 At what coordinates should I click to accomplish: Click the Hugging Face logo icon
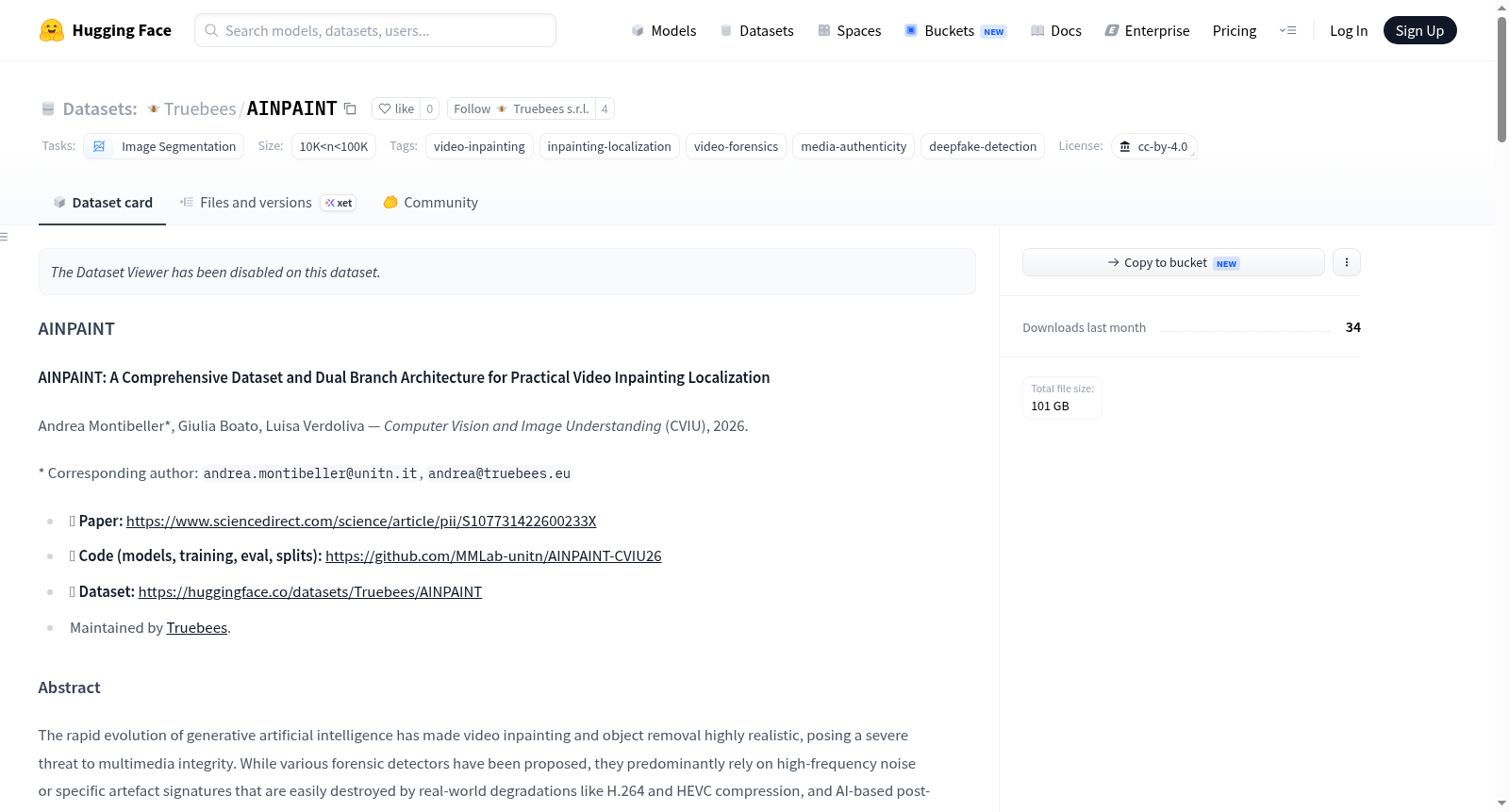click(52, 30)
